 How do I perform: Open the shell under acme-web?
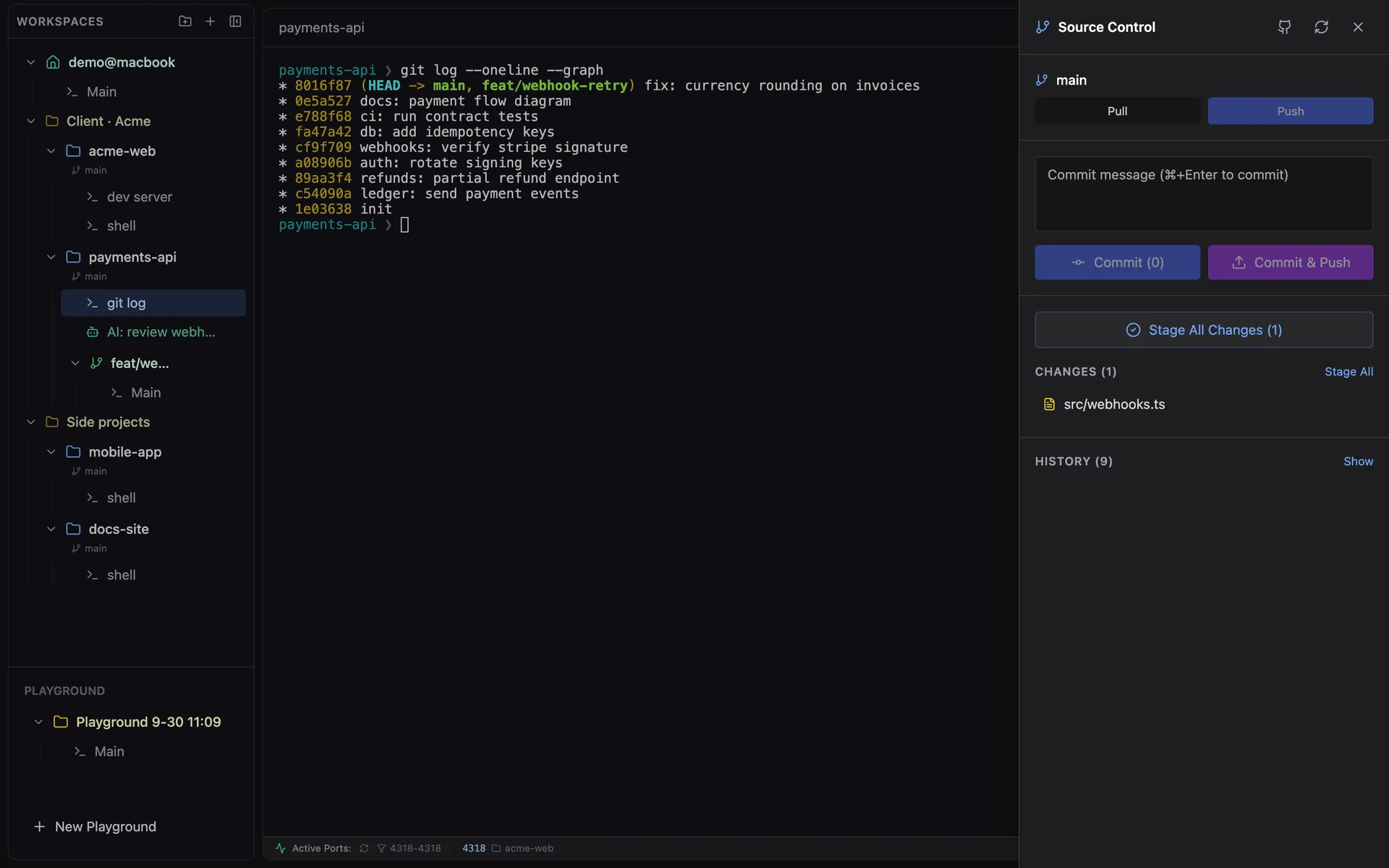coord(153,226)
